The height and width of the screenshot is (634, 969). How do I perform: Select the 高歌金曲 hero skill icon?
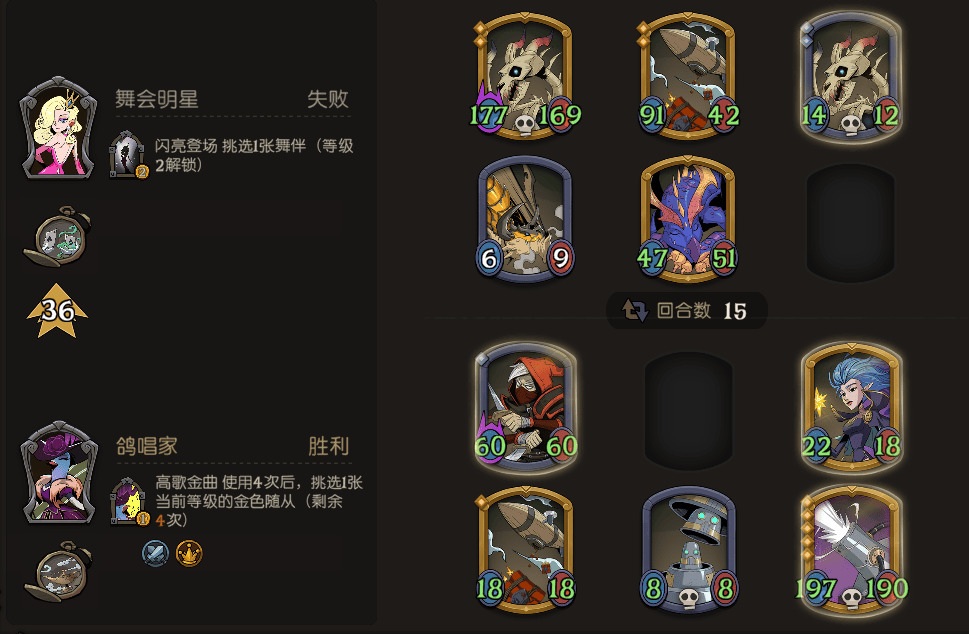(x=129, y=501)
